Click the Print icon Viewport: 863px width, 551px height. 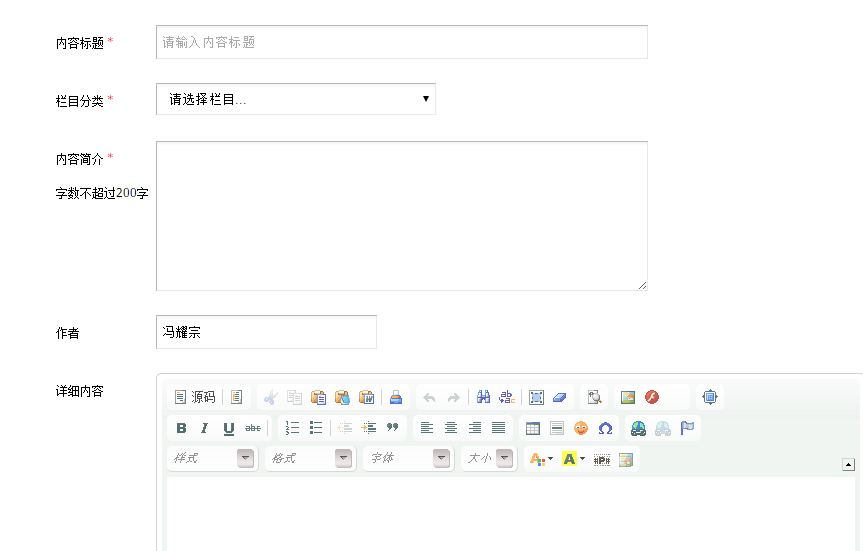pos(396,397)
